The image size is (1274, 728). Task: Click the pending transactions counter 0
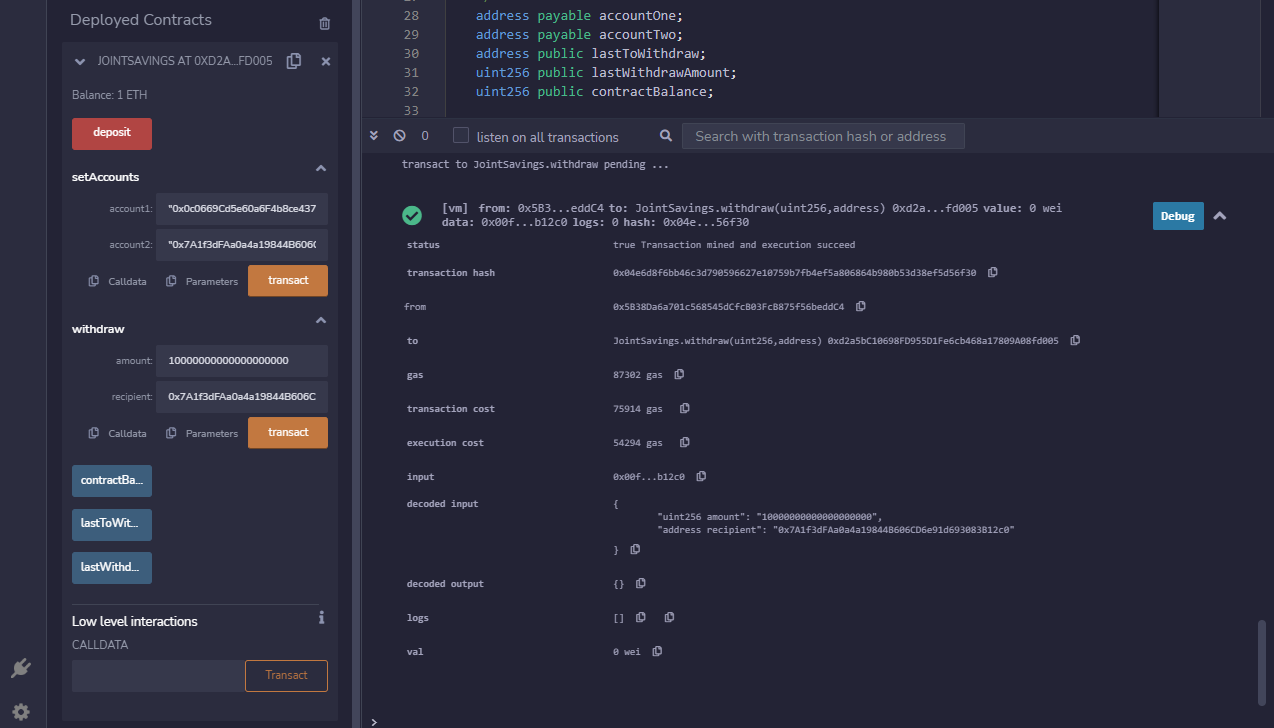coord(425,136)
